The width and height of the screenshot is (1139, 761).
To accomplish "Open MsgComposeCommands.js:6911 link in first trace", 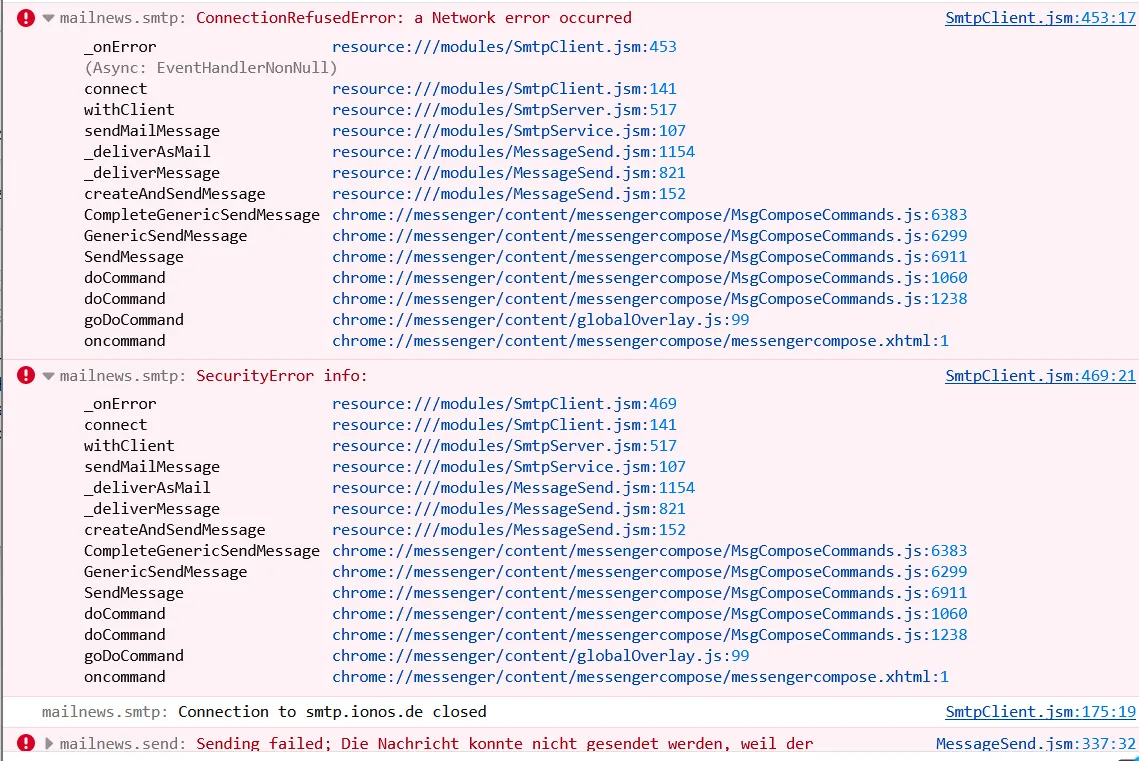I will pos(649,257).
